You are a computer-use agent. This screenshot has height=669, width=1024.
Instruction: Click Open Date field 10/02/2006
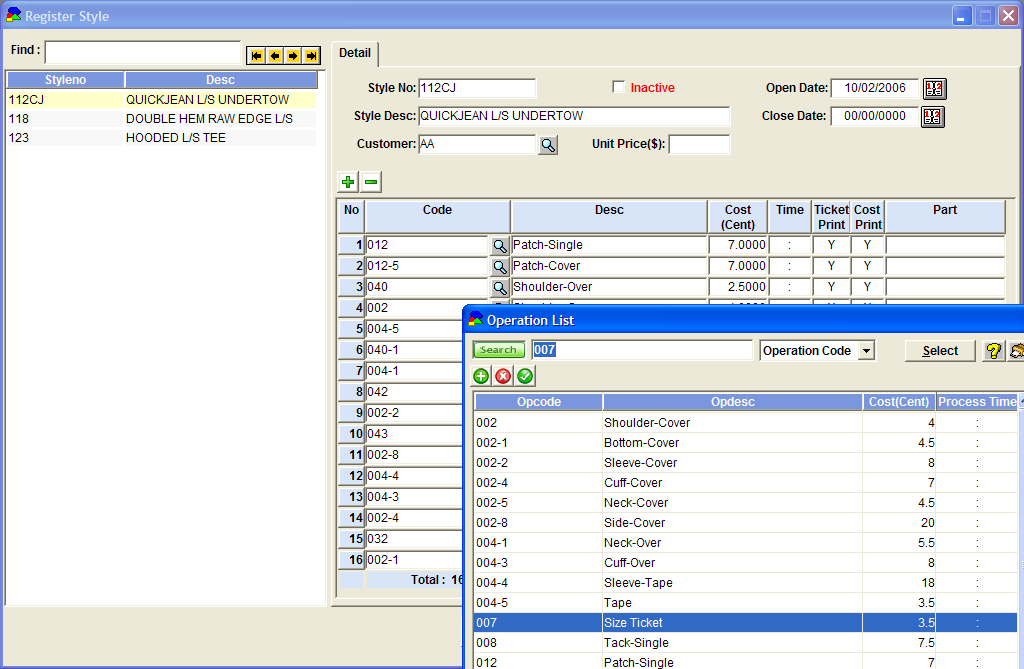pyautogui.click(x=874, y=88)
